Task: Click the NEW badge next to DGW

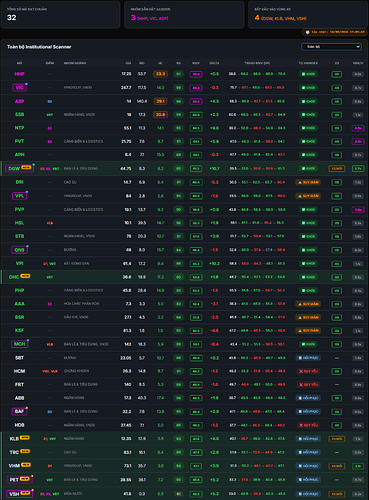Action: tap(26, 167)
